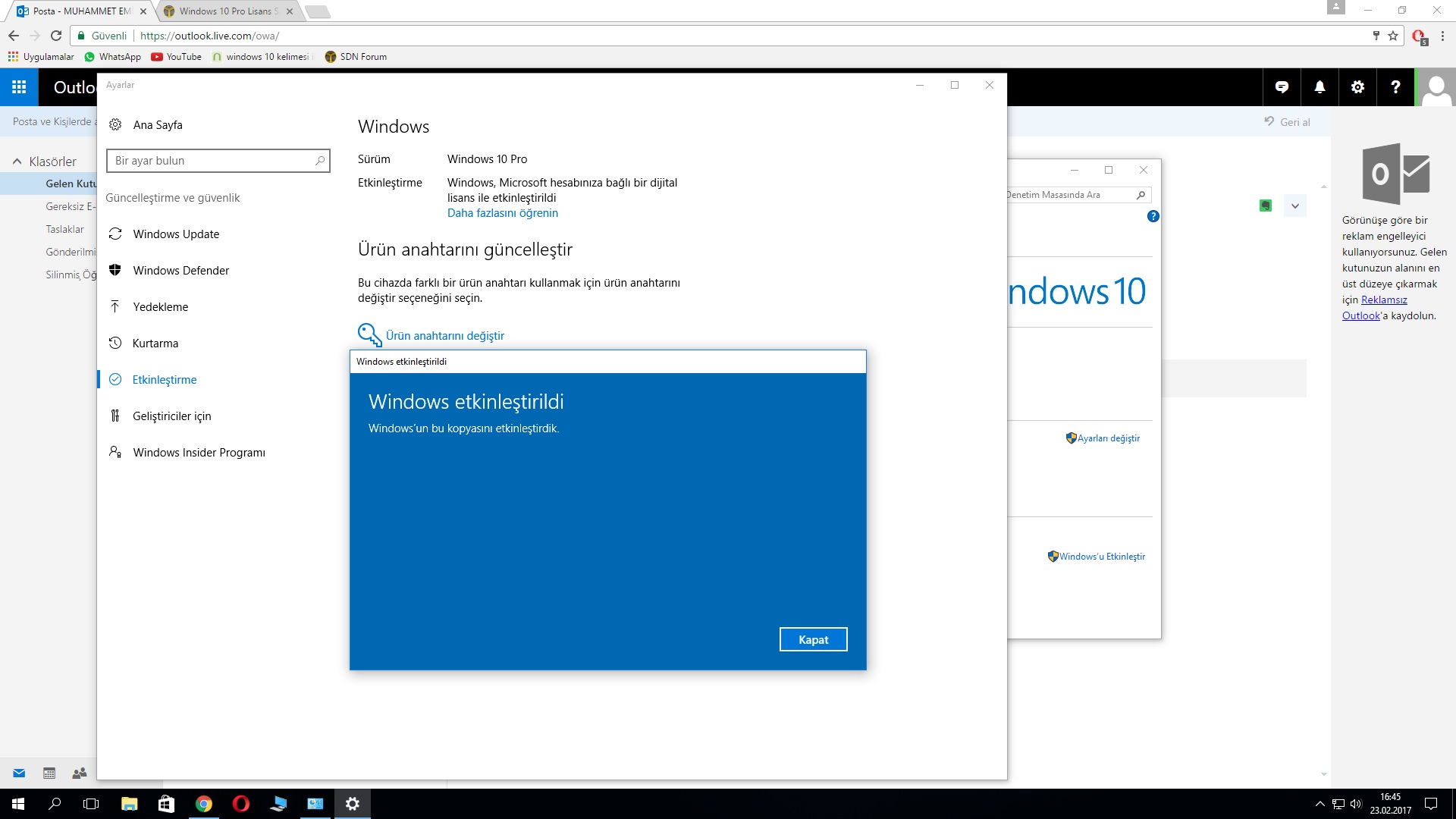This screenshot has height=819, width=1456.
Task: Click the Kurtarma history icon
Action: tap(115, 343)
